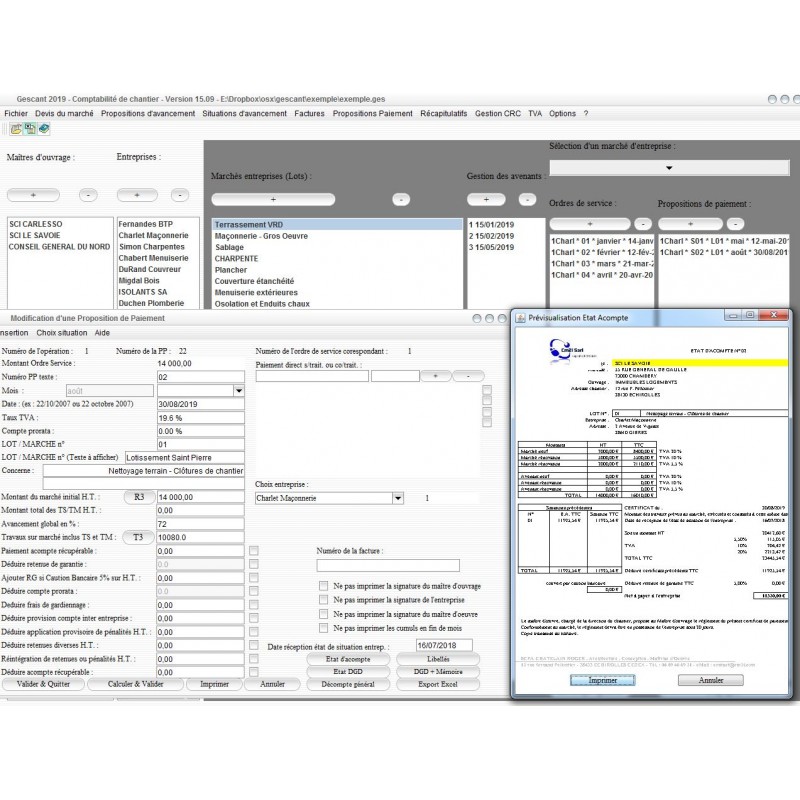Image resolution: width=800 pixels, height=800 pixels.
Task: Click the save disk toolbar icon
Action: click(x=30, y=129)
